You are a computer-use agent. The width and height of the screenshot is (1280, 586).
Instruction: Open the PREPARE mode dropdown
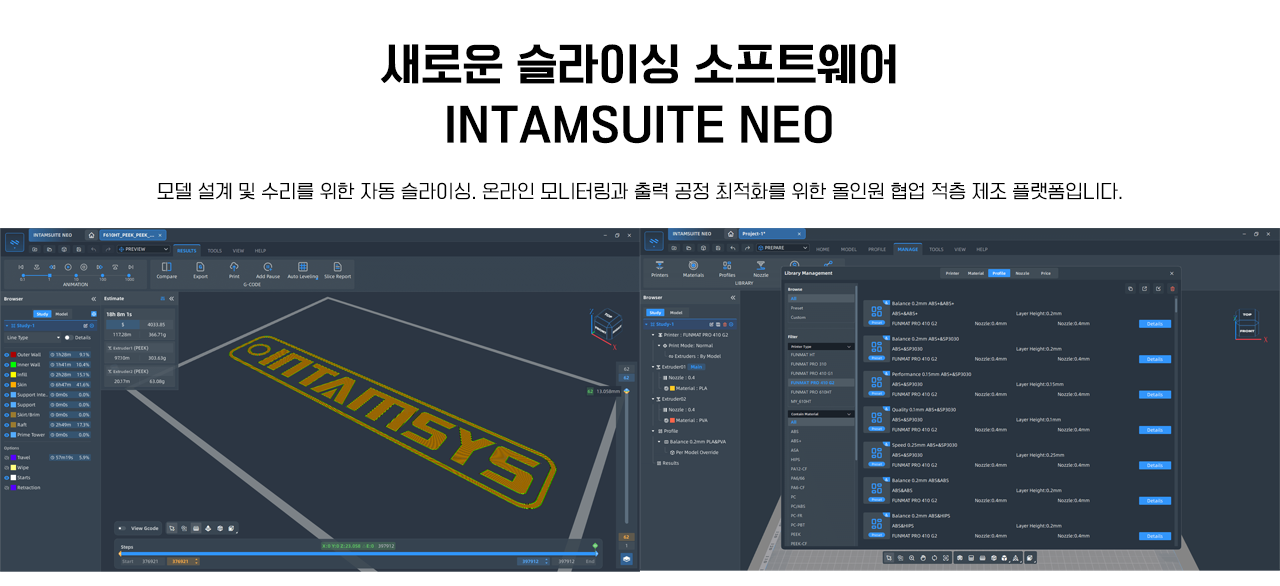coord(783,247)
